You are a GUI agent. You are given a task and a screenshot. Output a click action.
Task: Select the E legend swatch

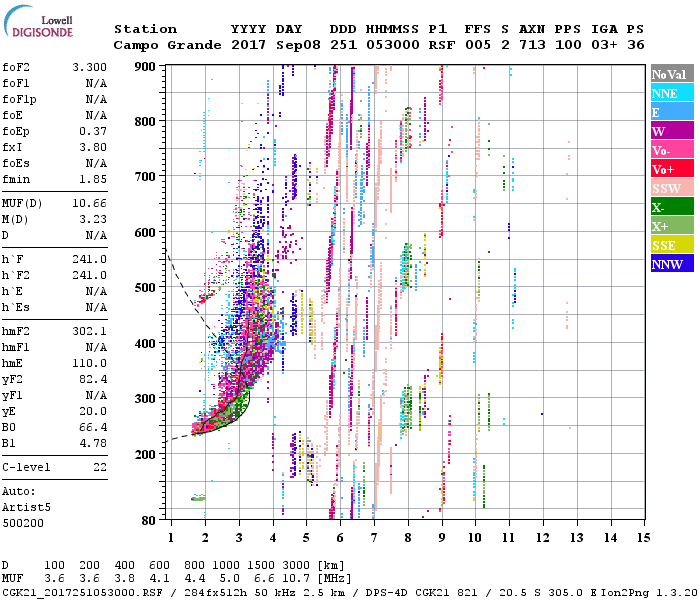coord(672,112)
